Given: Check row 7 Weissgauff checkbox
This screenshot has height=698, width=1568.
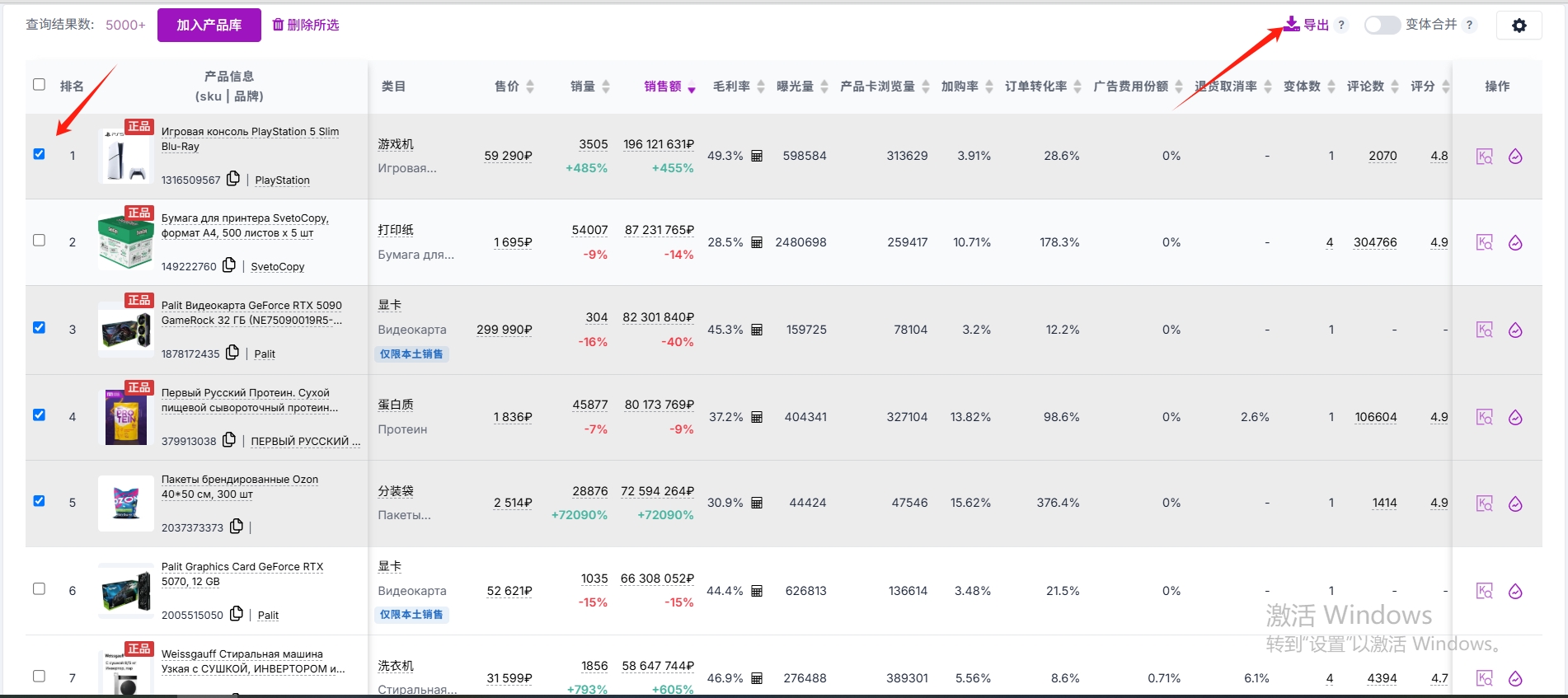Looking at the screenshot, I should click(39, 676).
